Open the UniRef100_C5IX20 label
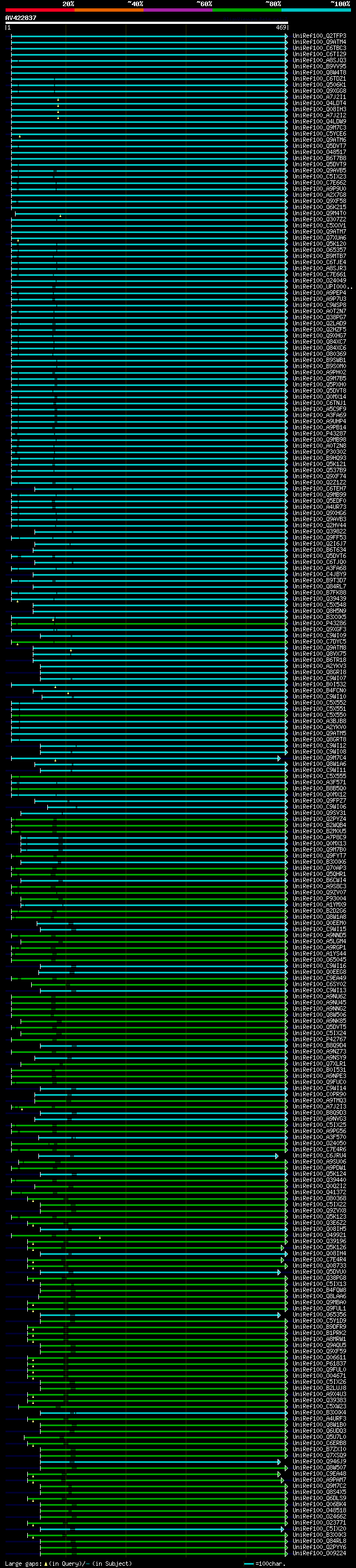Screen dimensions: 356x1568 pos(319,1529)
